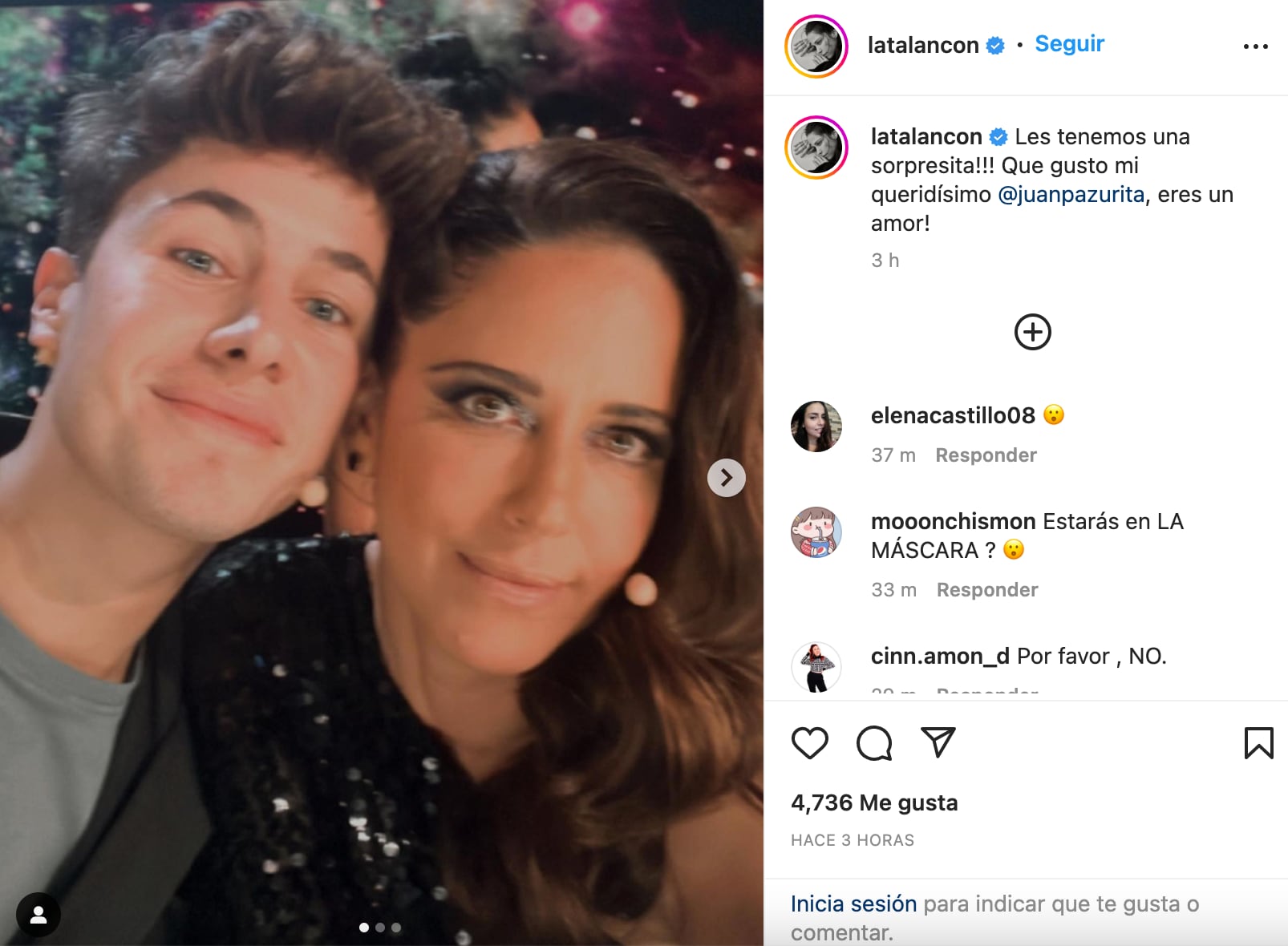Open elenacastillo08's profile picture
This screenshot has width=1288, height=946.
[x=816, y=427]
